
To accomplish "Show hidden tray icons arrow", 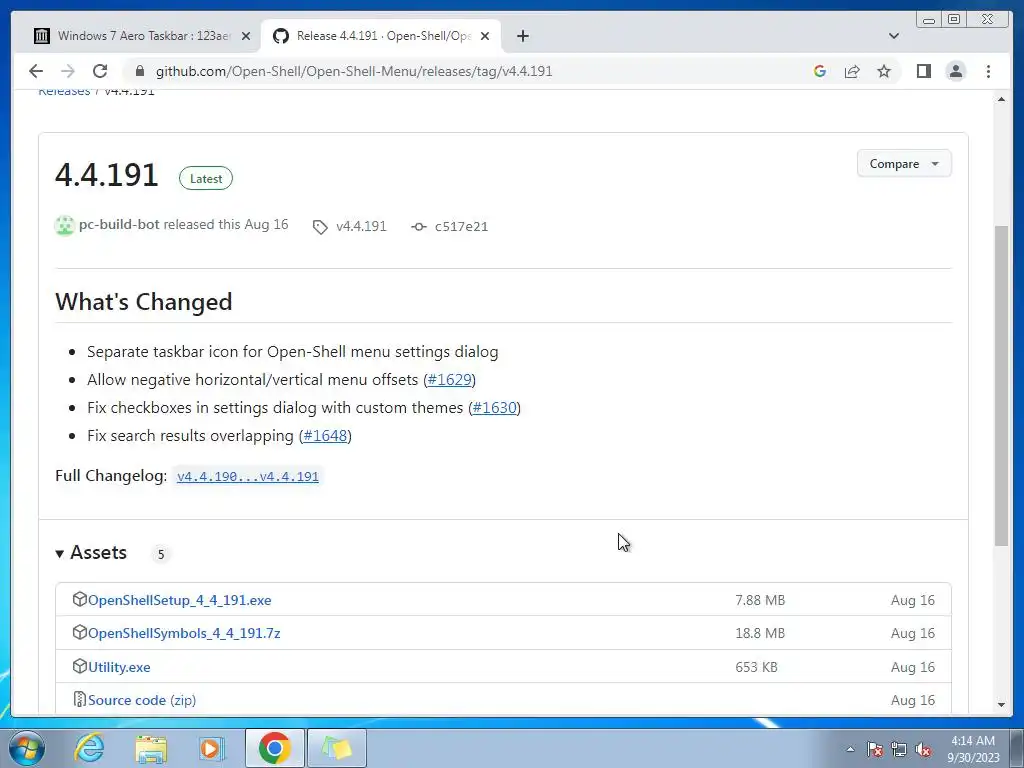I will point(850,749).
